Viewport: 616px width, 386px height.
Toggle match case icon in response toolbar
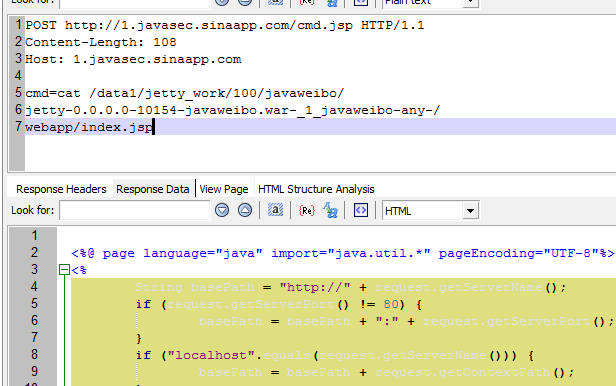pyautogui.click(x=275, y=210)
